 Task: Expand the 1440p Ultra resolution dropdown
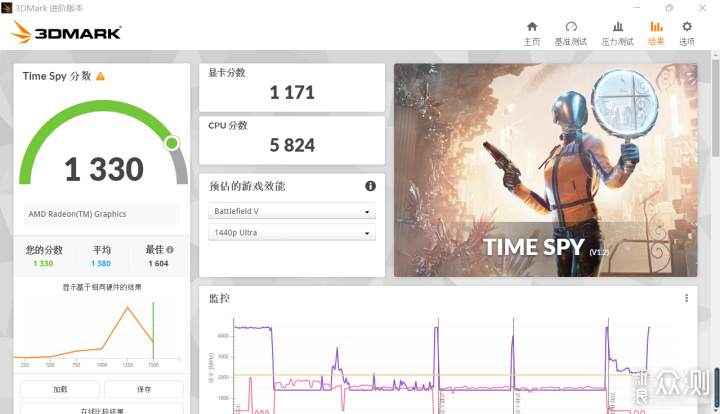(x=292, y=233)
